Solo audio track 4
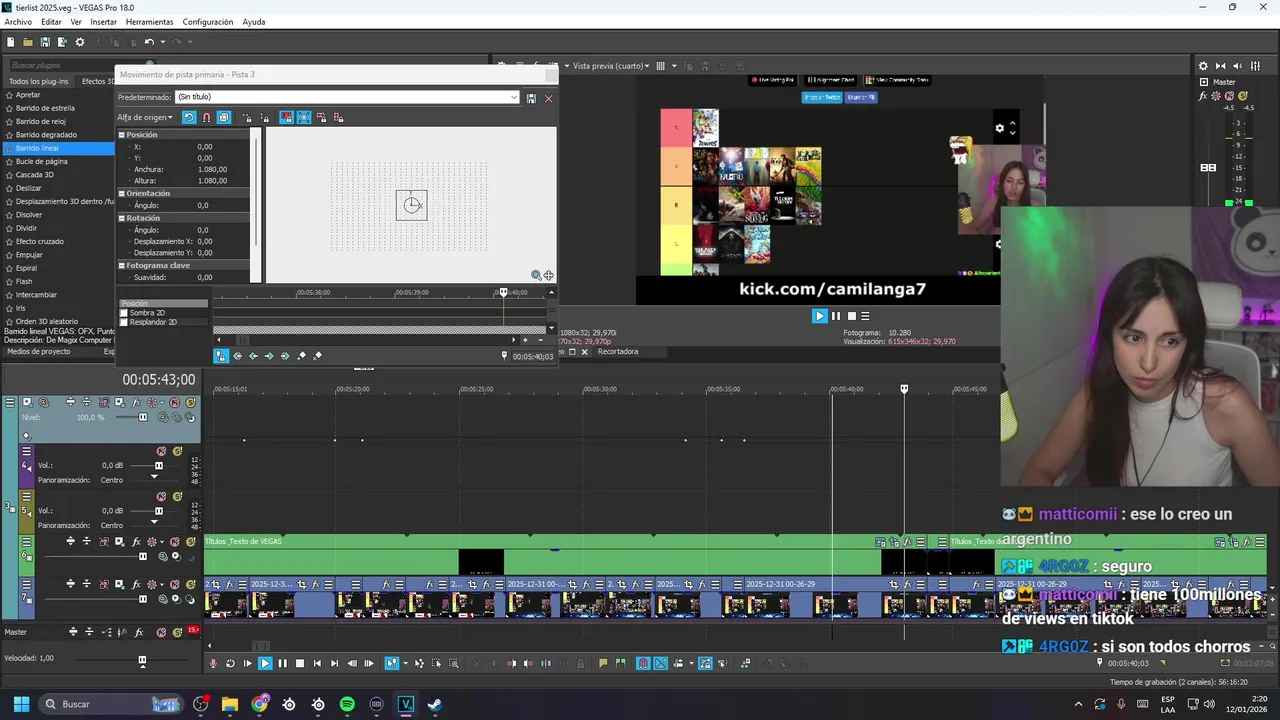The height and width of the screenshot is (720, 1280). click(177, 451)
